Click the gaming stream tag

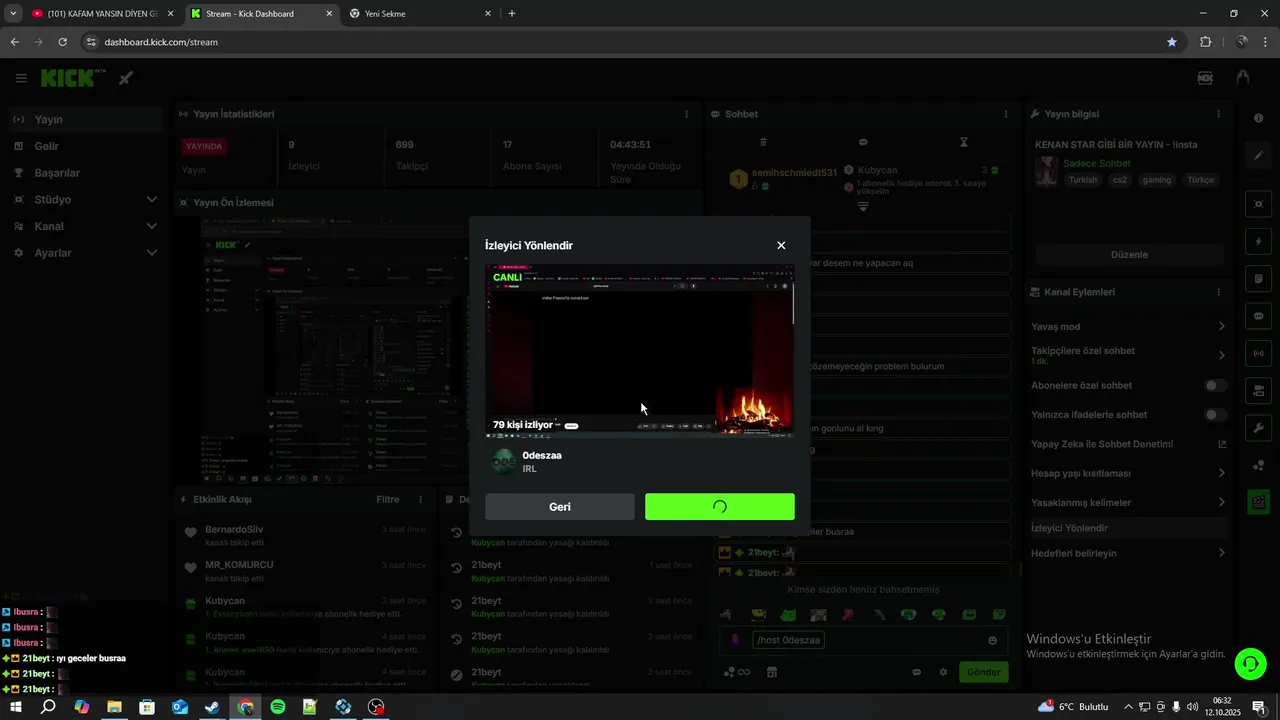(x=1157, y=180)
